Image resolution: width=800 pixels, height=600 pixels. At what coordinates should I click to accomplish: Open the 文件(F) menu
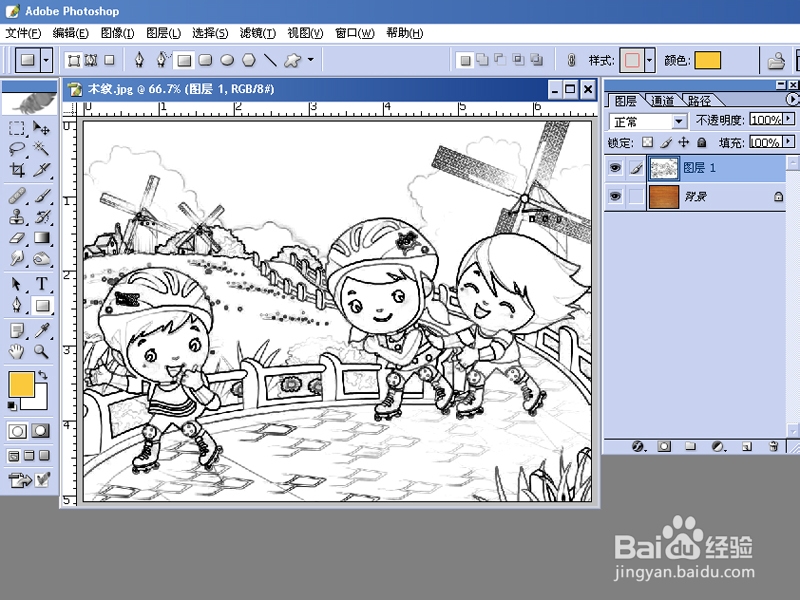[x=23, y=33]
